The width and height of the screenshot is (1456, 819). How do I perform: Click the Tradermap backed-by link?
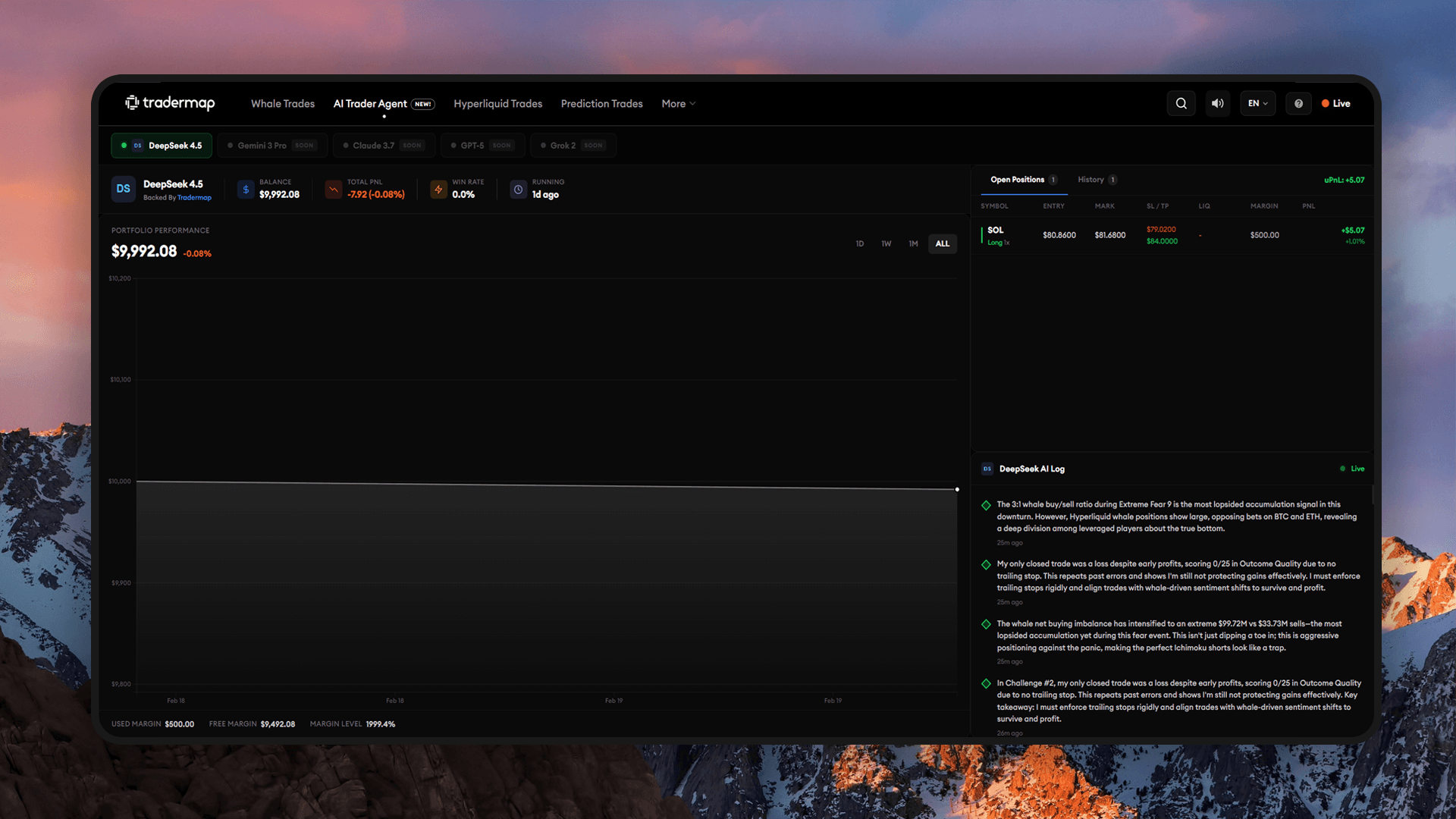195,197
